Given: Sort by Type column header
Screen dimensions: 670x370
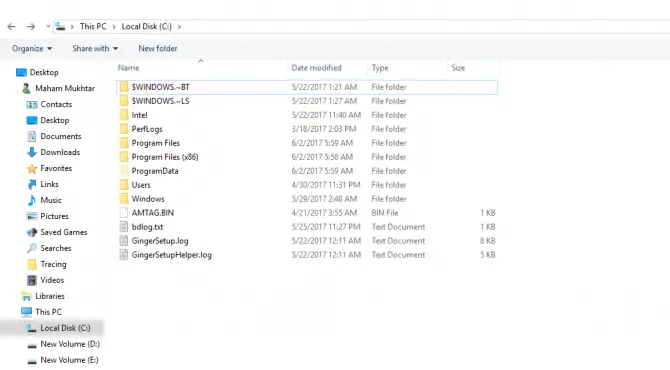Looking at the screenshot, I should pyautogui.click(x=380, y=68).
